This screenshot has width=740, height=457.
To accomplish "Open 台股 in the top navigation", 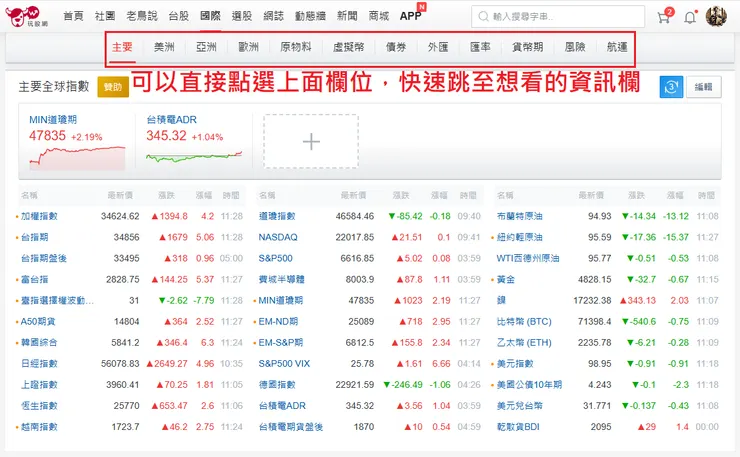I will coord(179,16).
